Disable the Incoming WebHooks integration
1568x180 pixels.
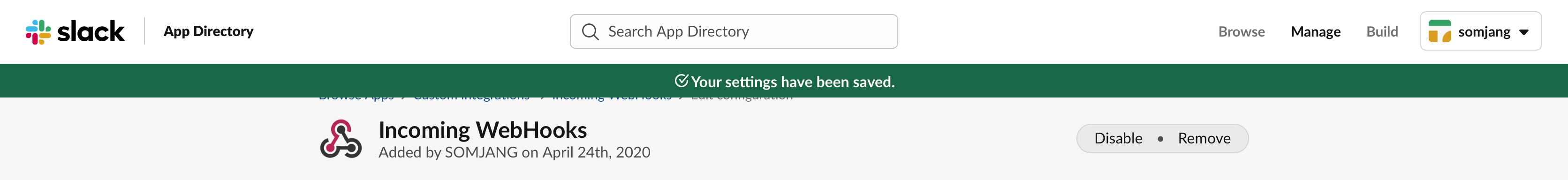click(x=1118, y=138)
